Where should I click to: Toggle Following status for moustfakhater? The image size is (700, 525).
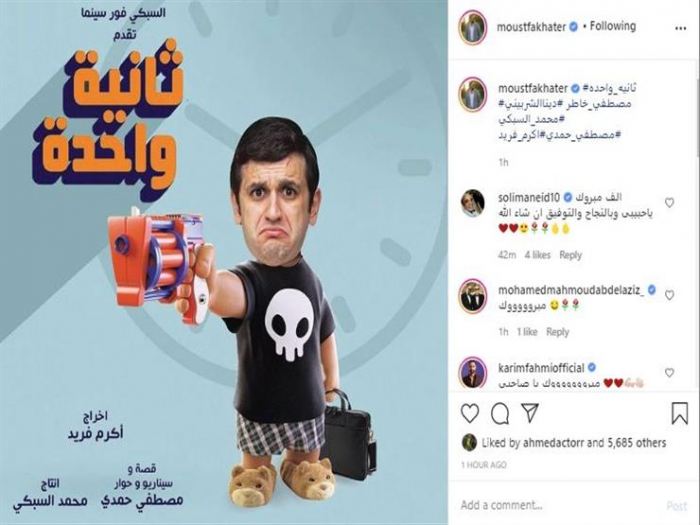[x=612, y=26]
